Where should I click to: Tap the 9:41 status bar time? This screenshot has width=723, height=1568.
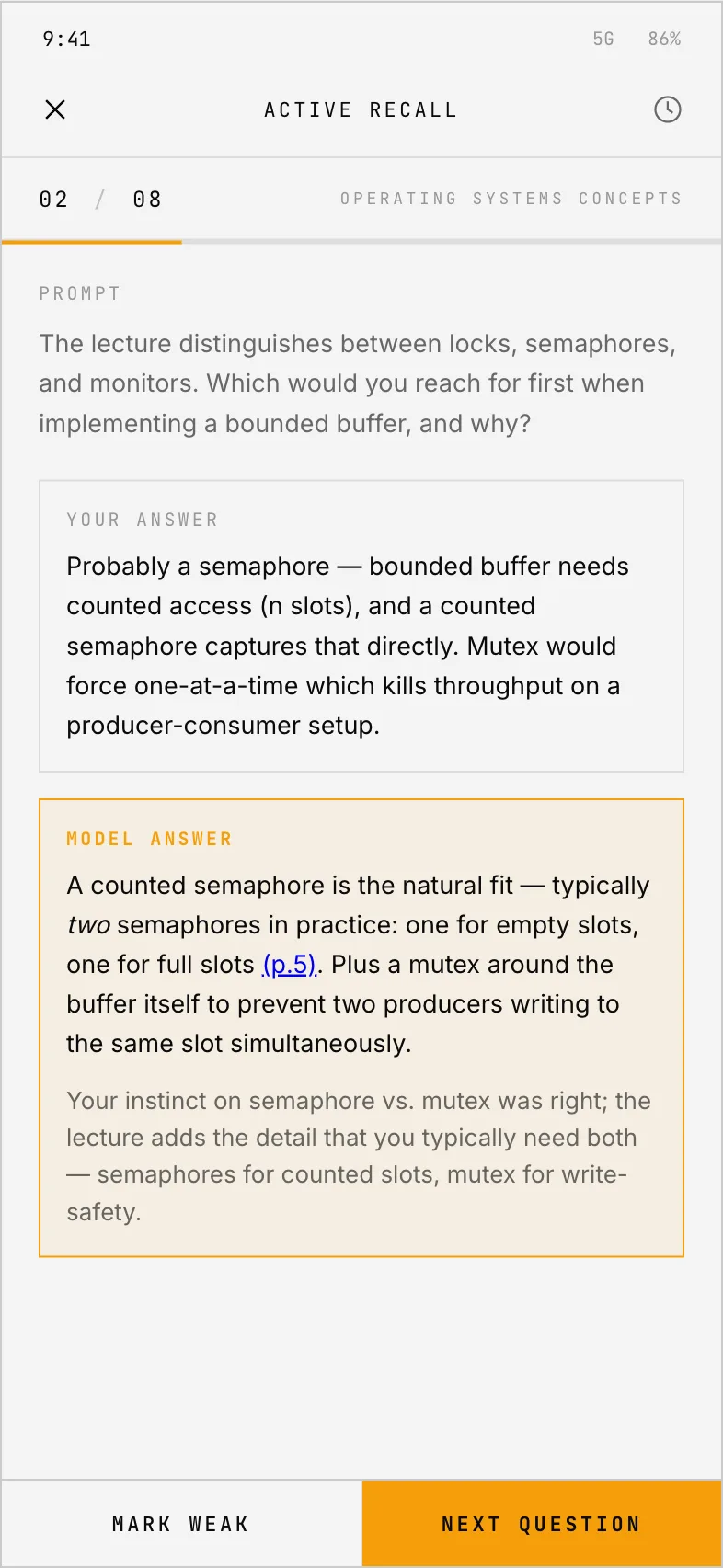pyautogui.click(x=66, y=39)
